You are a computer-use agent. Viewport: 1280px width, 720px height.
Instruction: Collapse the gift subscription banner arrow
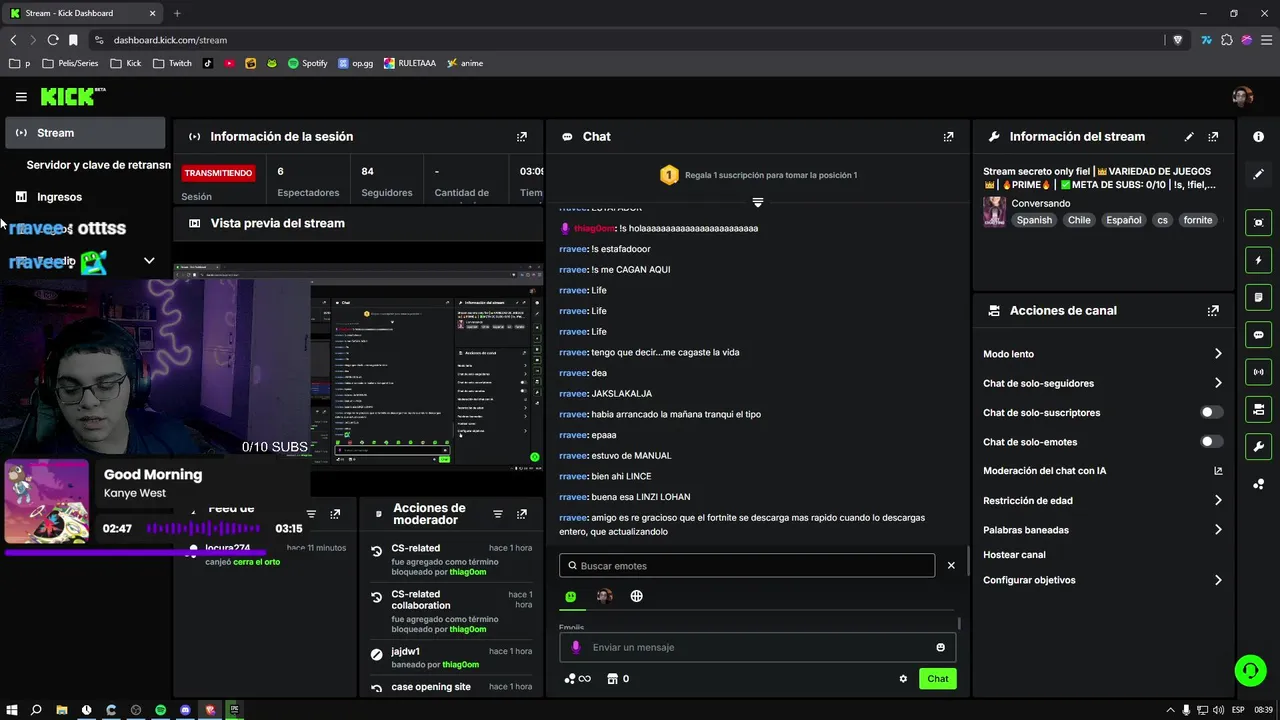757,203
